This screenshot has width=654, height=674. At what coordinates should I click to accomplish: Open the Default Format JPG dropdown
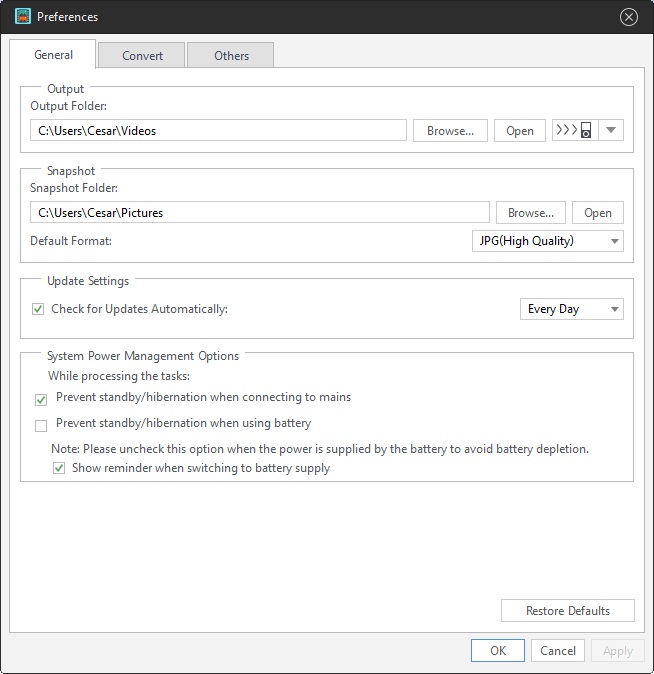pos(548,241)
